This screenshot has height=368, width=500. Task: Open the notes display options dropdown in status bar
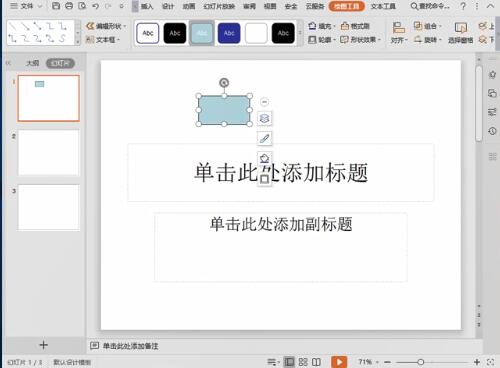(273, 362)
